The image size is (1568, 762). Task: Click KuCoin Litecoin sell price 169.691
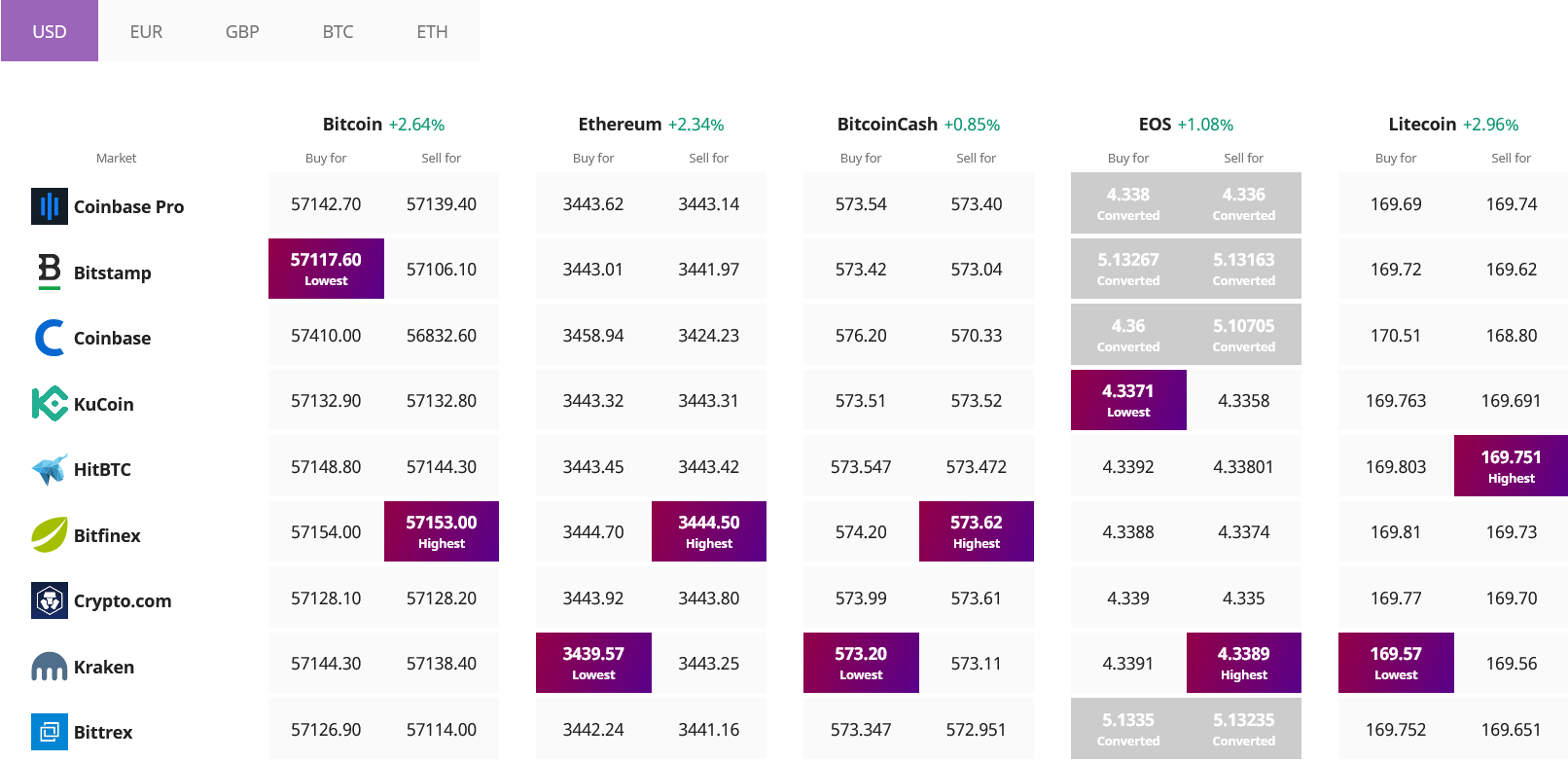click(x=1511, y=401)
